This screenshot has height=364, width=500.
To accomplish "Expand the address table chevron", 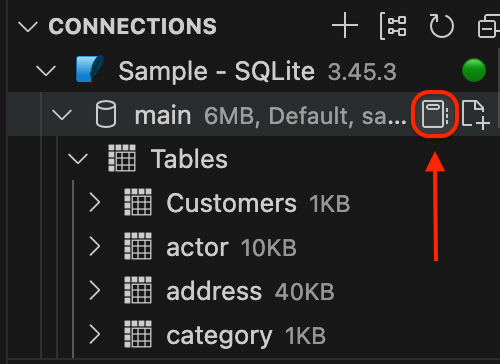I will tap(95, 291).
